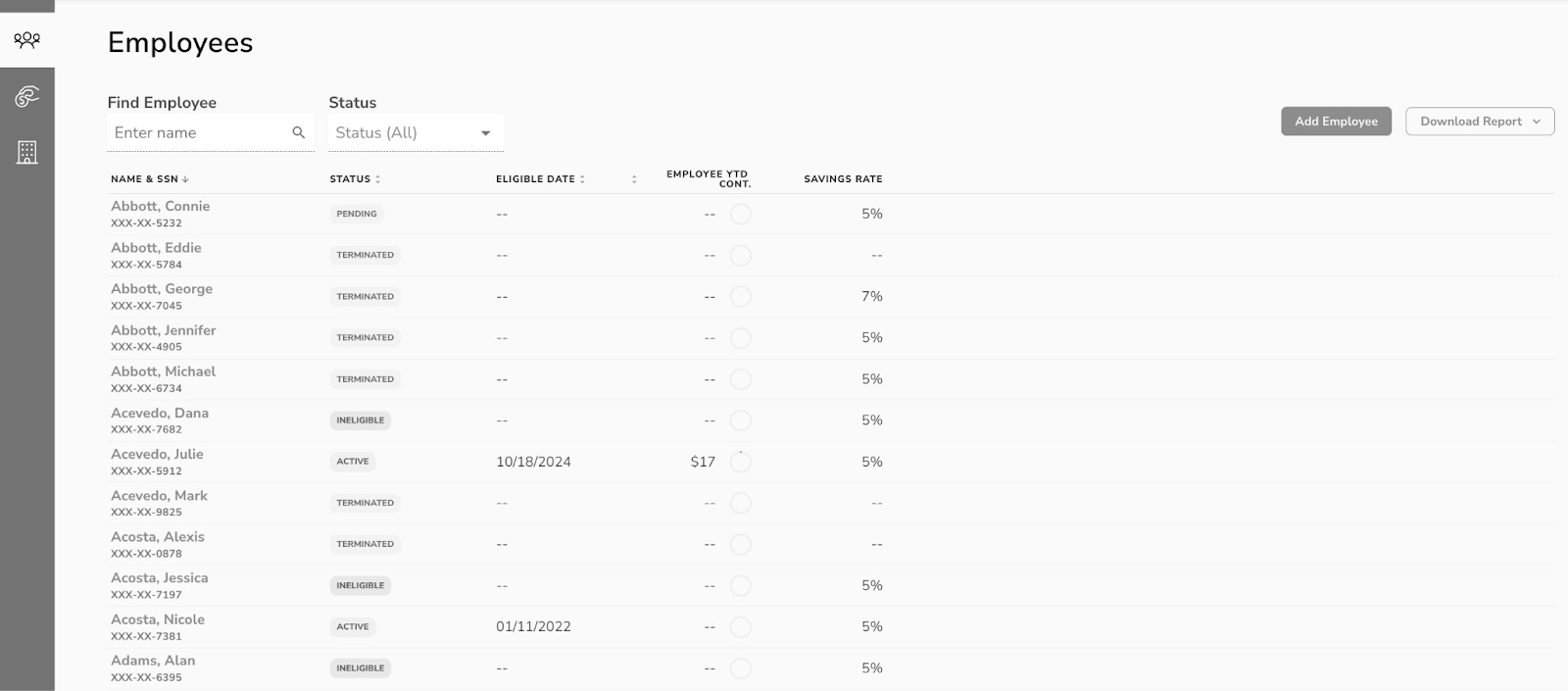This screenshot has height=691, width=1568.
Task: Click the Savings Rate column header
Action: tap(843, 179)
